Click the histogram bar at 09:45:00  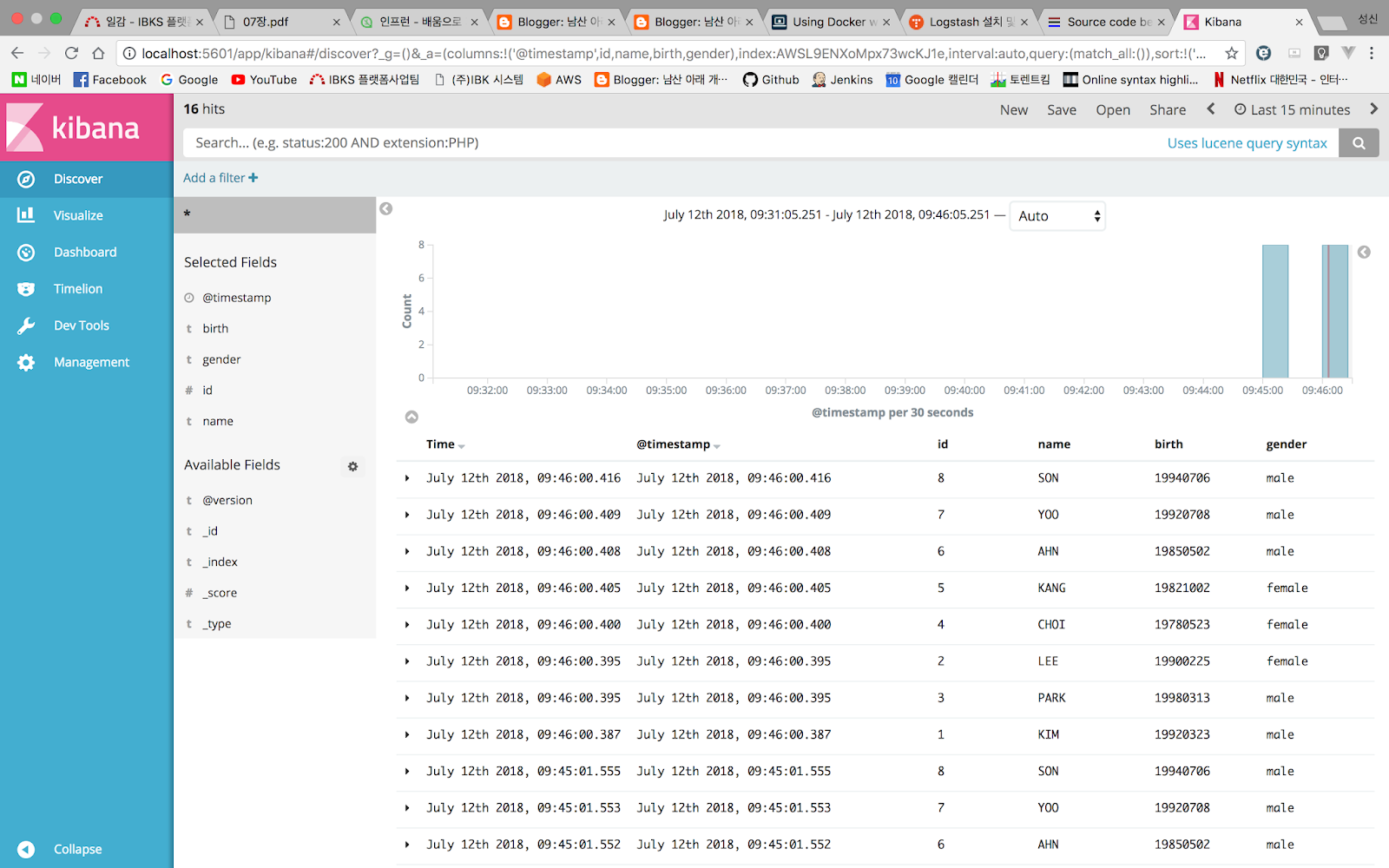(1275, 311)
